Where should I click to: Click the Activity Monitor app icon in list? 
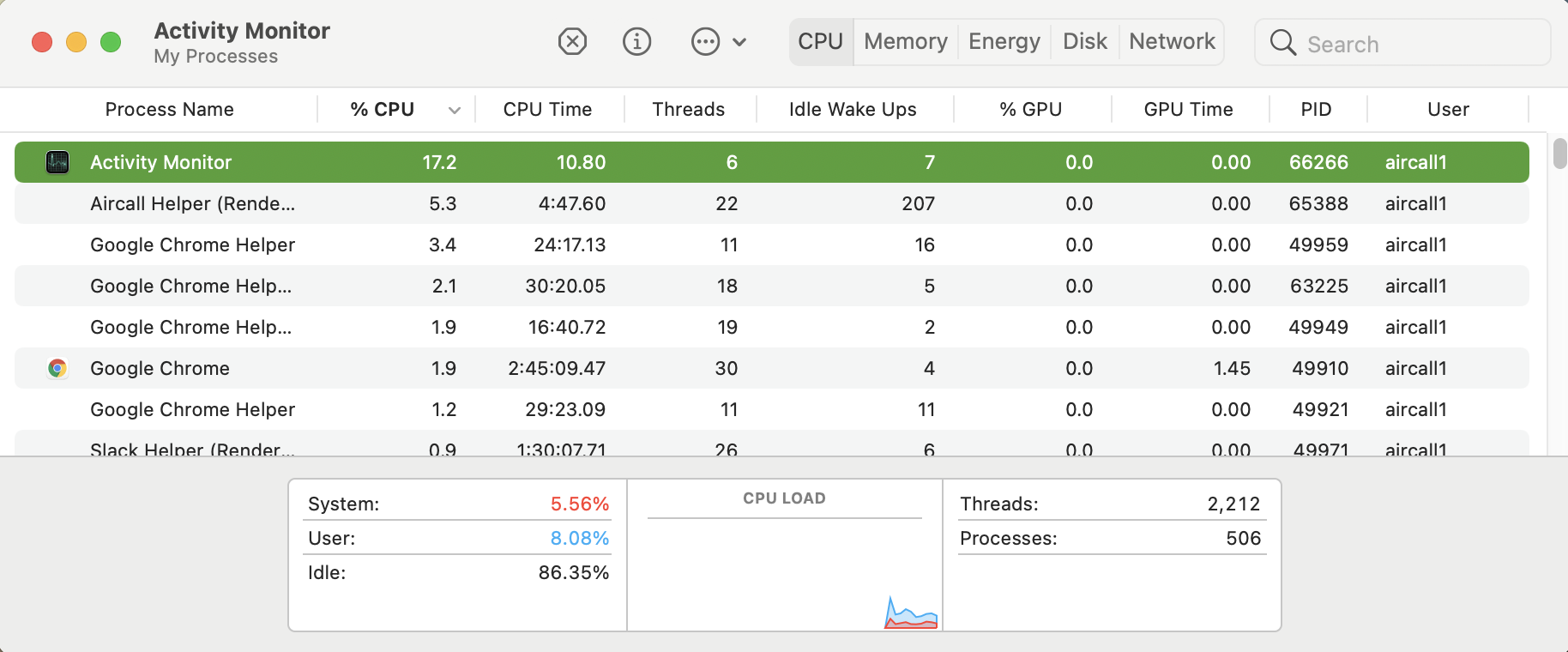pos(57,162)
